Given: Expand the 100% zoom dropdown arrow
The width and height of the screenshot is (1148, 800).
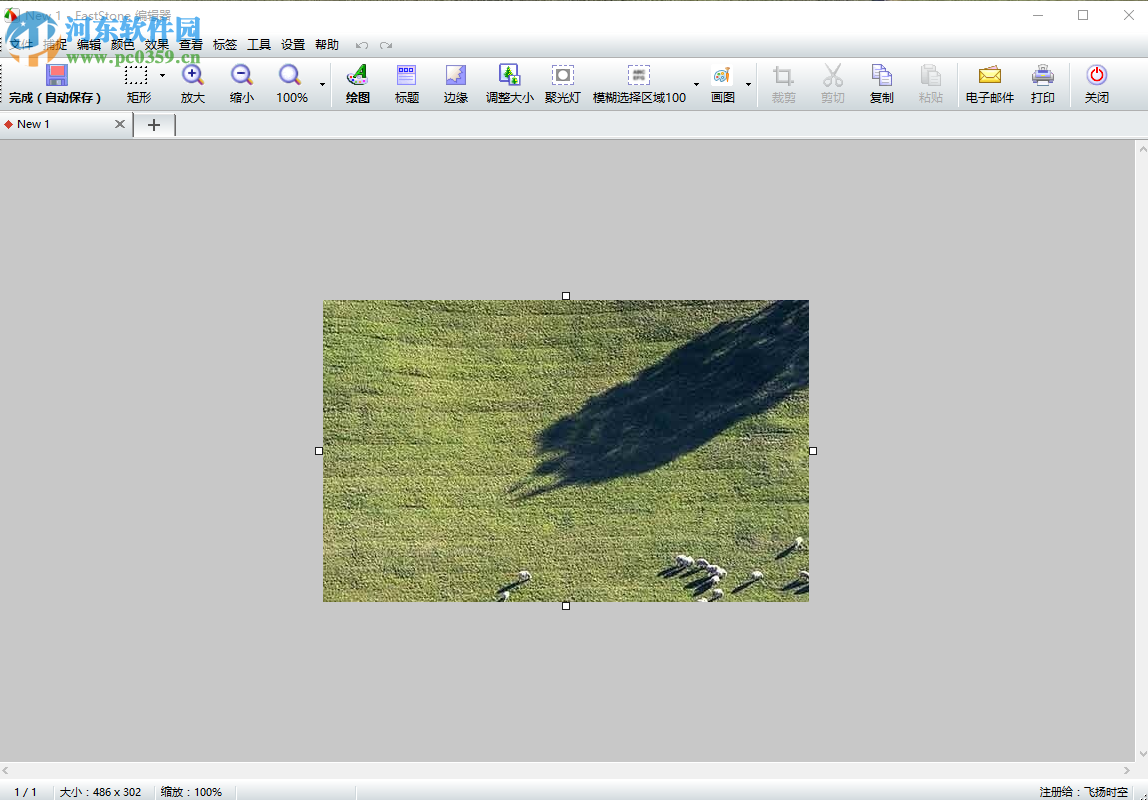Looking at the screenshot, I should pyautogui.click(x=322, y=84).
